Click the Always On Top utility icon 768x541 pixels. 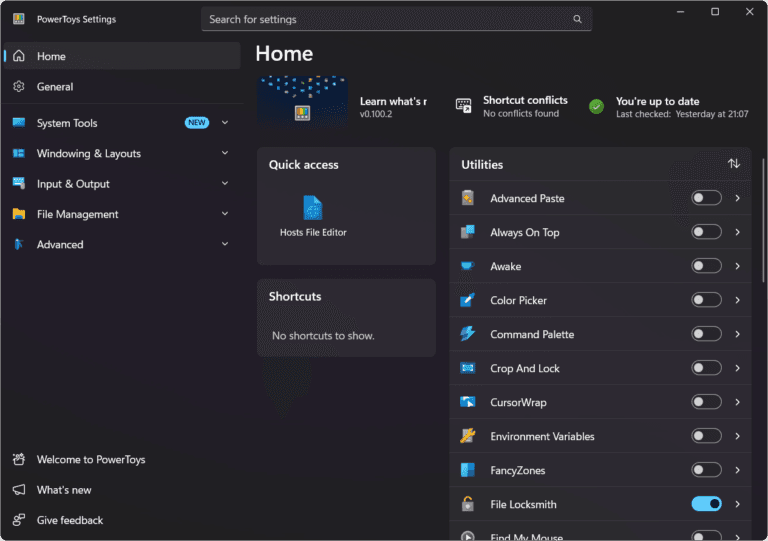point(468,232)
